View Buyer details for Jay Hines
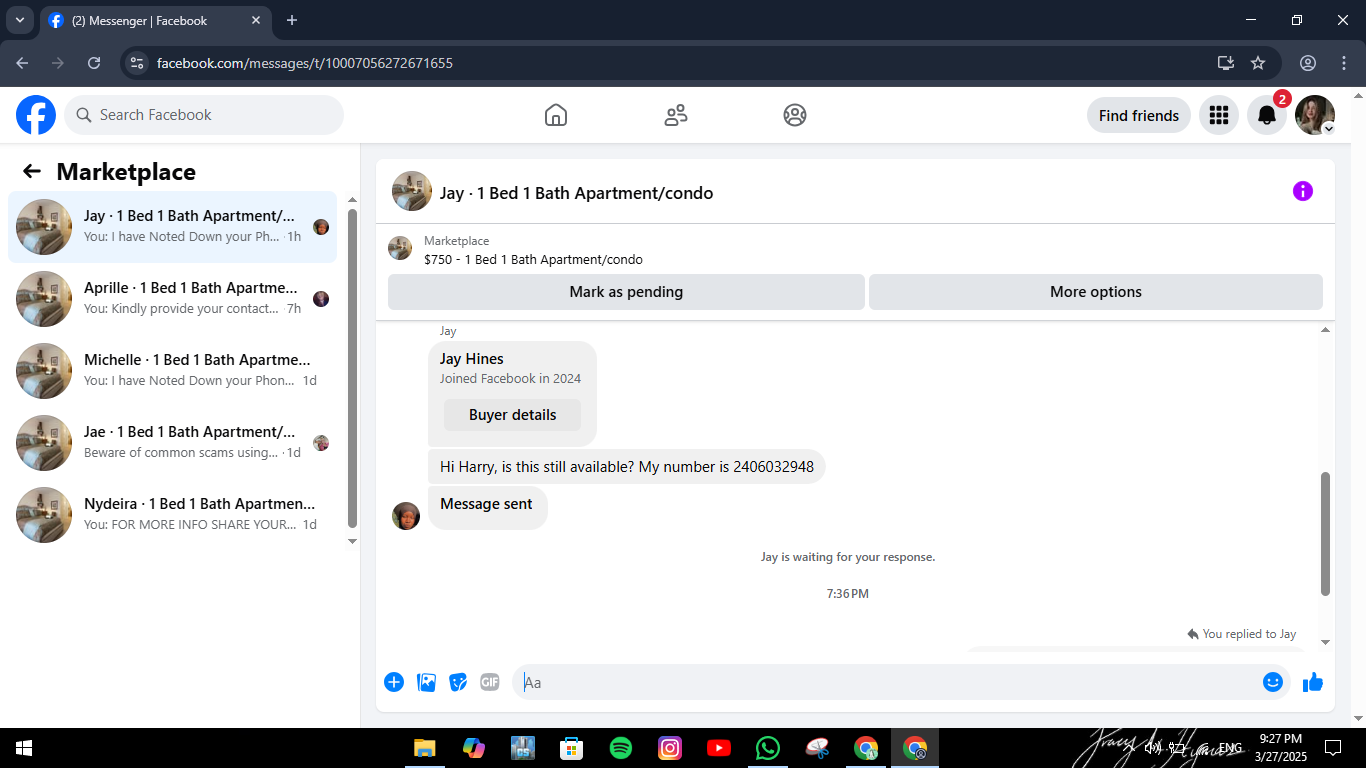Screen dimensions: 1366x768 tap(512, 415)
